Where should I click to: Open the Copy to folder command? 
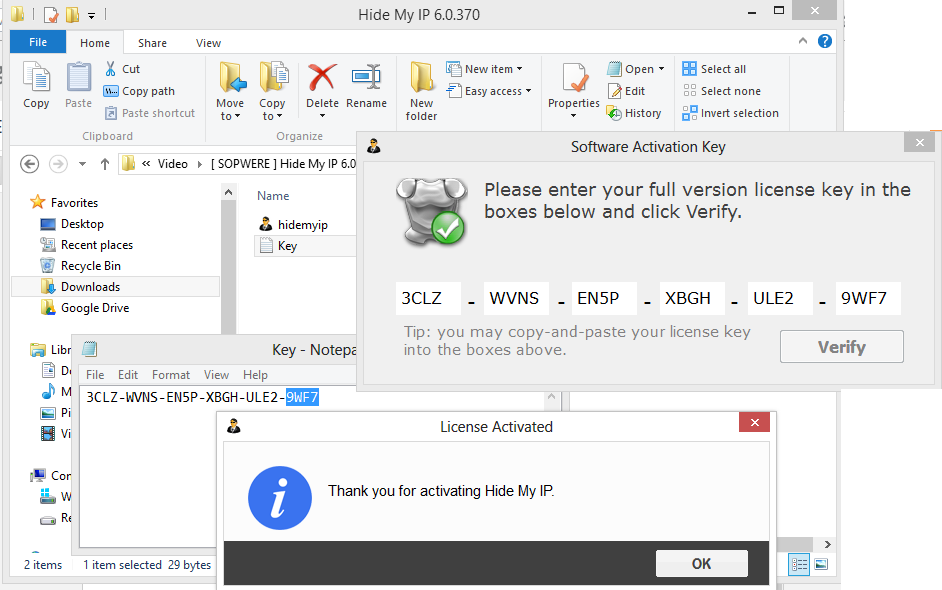272,91
